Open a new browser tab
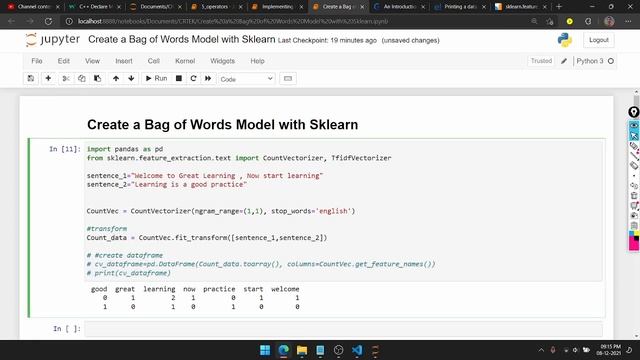The image size is (640, 360). pos(559,7)
